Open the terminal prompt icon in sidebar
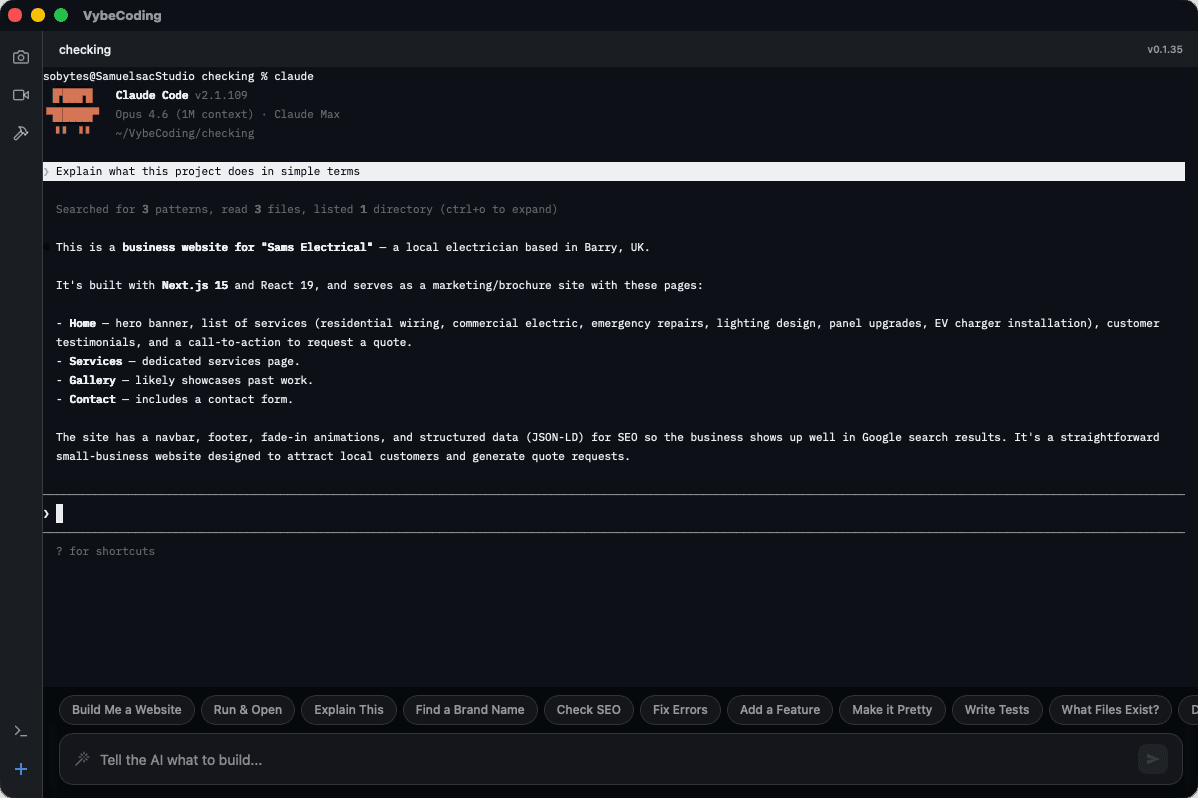Image resolution: width=1198 pixels, height=798 pixels. pos(21,732)
